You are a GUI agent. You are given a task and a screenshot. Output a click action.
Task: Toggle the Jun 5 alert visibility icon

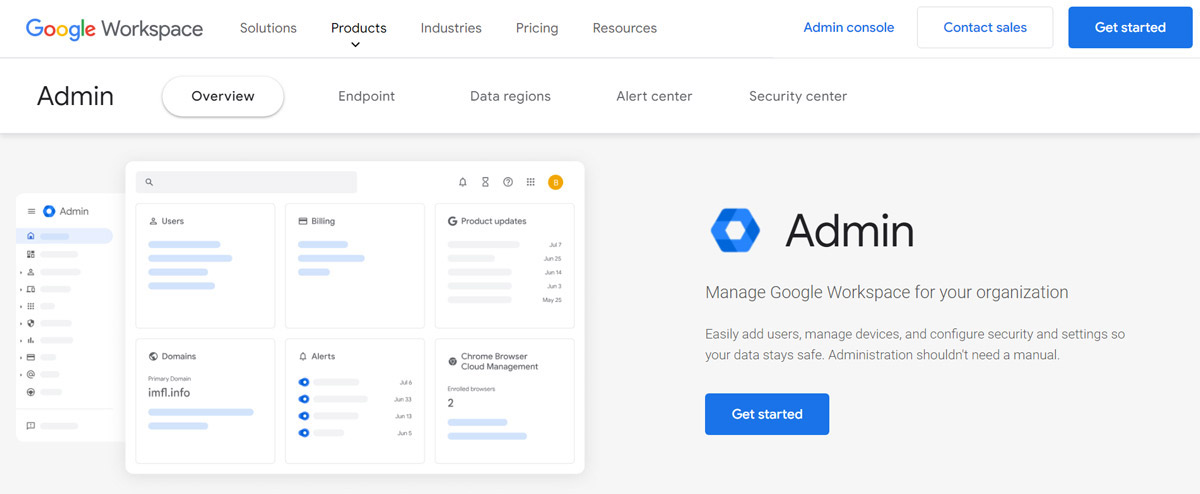[304, 433]
